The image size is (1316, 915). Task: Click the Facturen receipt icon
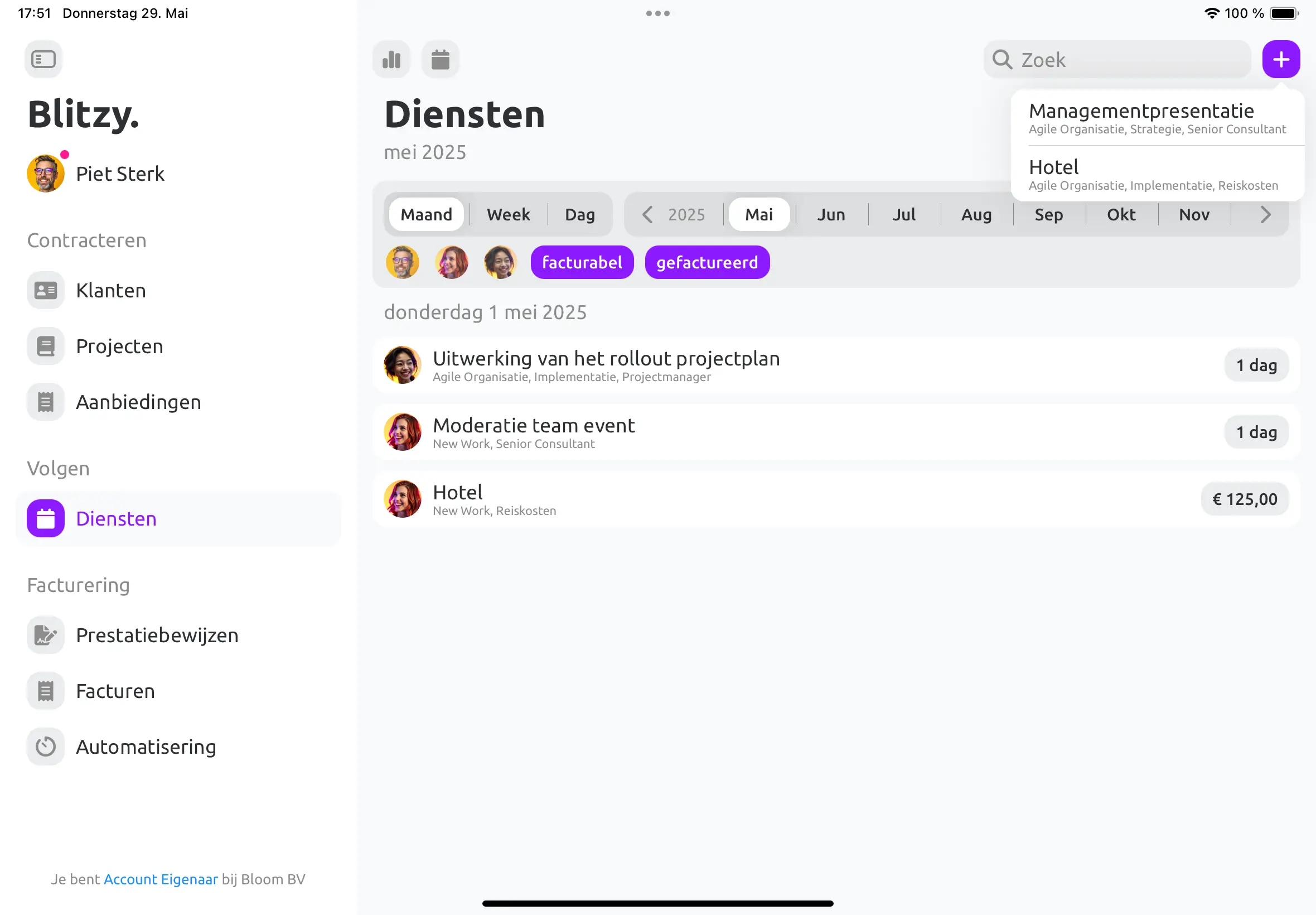[x=46, y=691]
